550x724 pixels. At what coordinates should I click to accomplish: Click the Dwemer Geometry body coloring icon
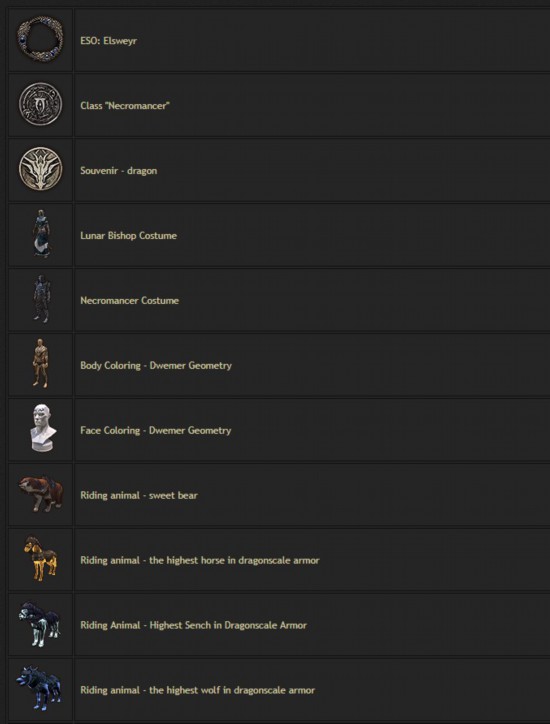[40, 363]
